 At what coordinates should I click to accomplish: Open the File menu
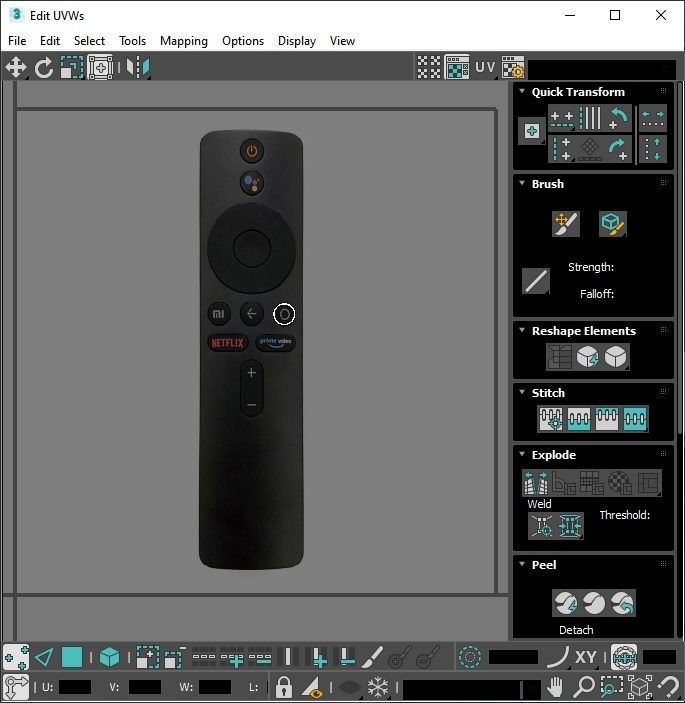point(17,41)
